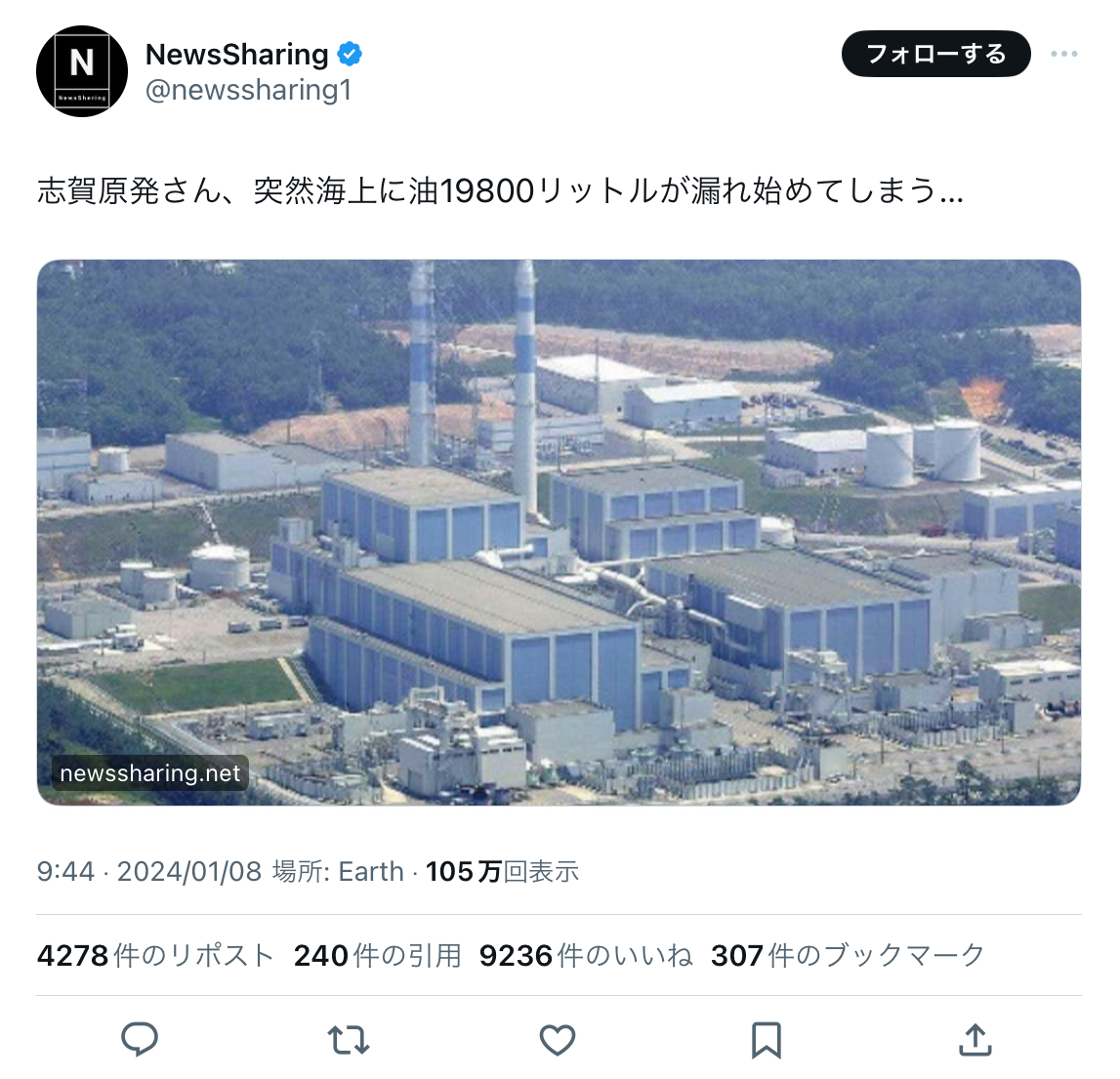The image size is (1120, 1079).
Task: Open the NewsSharing profile avatar
Action: 82,71
